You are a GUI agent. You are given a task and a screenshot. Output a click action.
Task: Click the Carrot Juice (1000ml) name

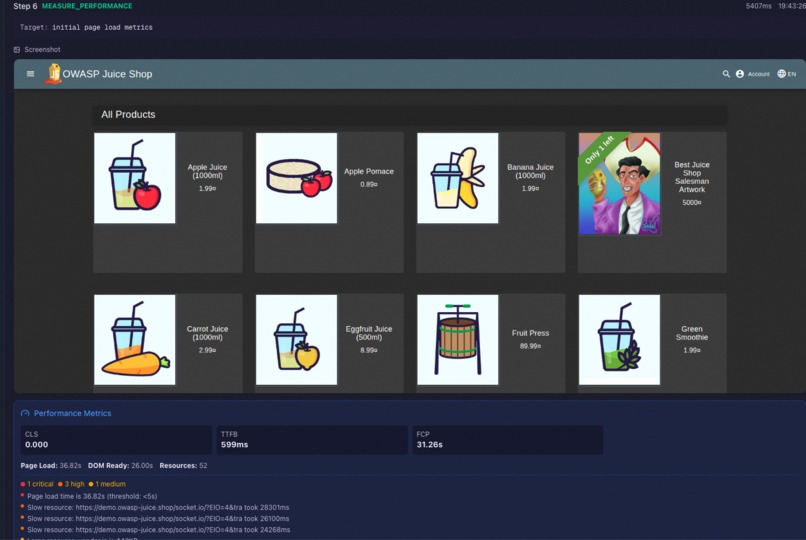pos(207,333)
